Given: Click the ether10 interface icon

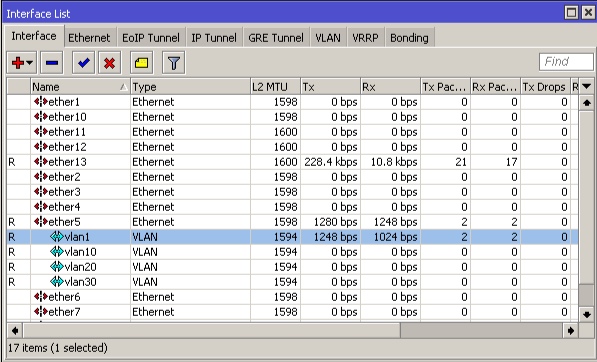Looking at the screenshot, I should 40,116.
